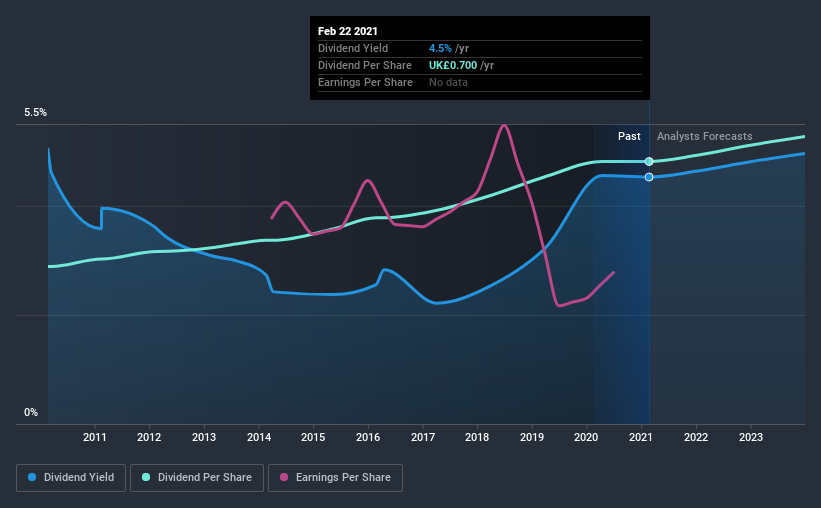Click the Past region label
This screenshot has height=508, width=821.
point(629,136)
